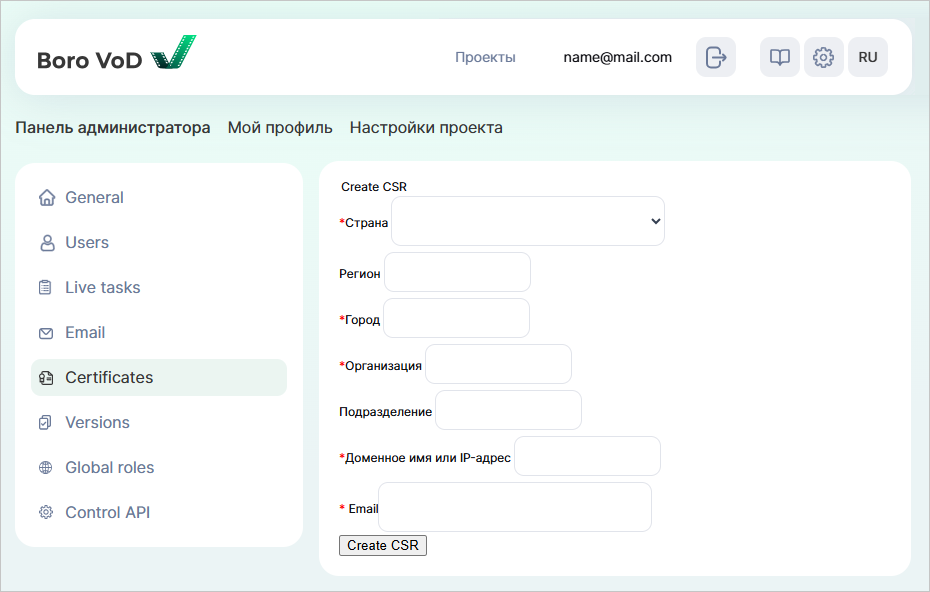The height and width of the screenshot is (592, 930).
Task: Focus the Город input field
Action: (x=457, y=318)
